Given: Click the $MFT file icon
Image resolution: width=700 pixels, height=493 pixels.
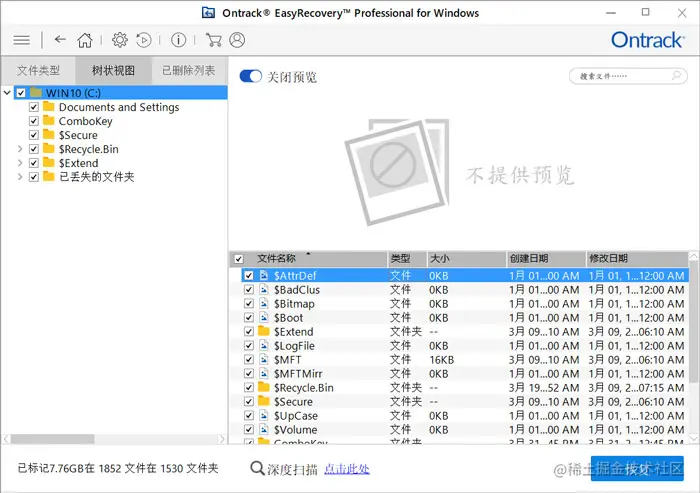Looking at the screenshot, I should [264, 359].
